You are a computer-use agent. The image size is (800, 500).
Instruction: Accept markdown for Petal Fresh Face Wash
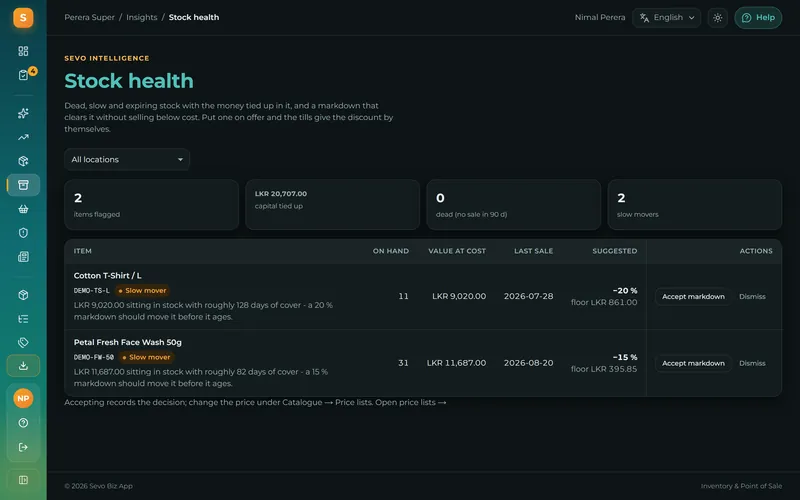click(693, 363)
